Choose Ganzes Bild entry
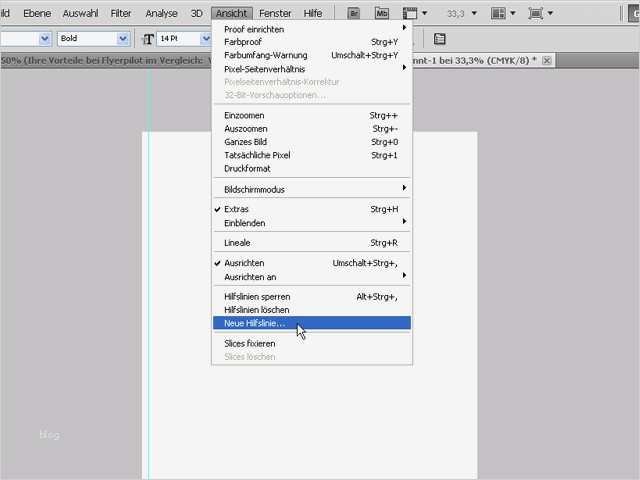This screenshot has width=640, height=480. click(312, 142)
